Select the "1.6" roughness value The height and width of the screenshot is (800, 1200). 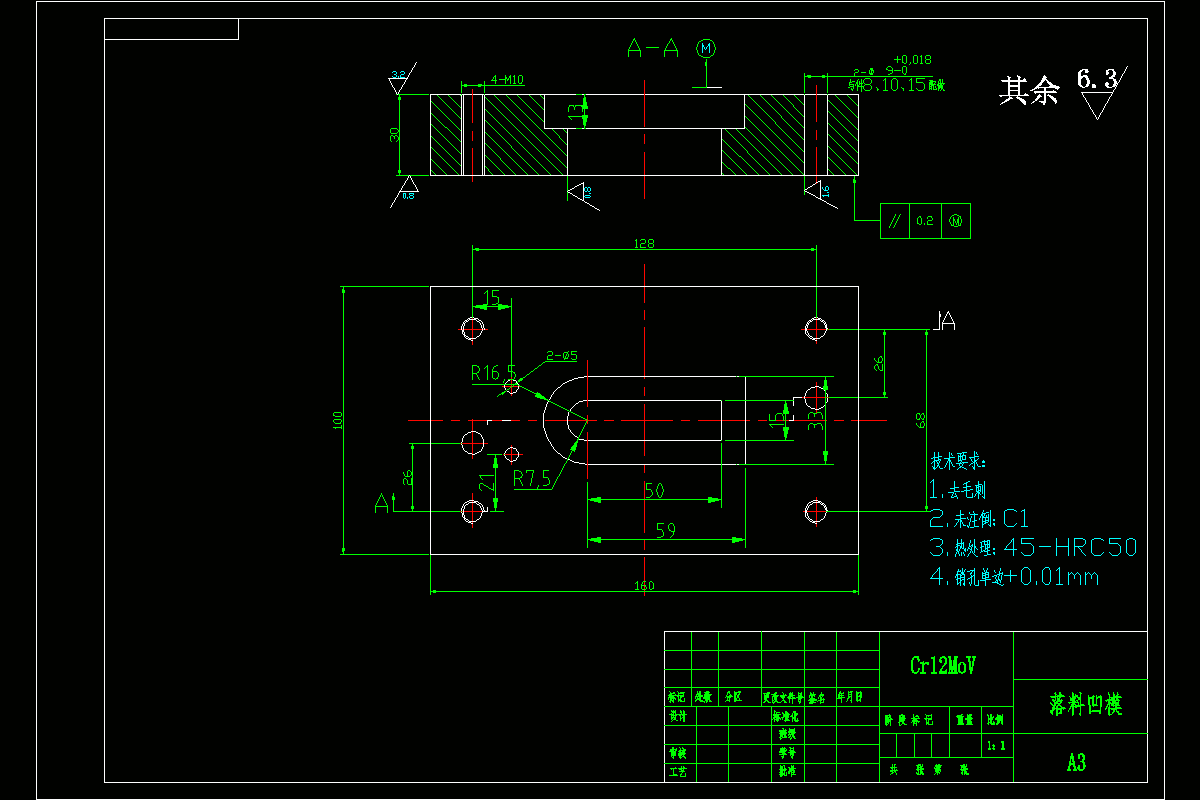825,189
